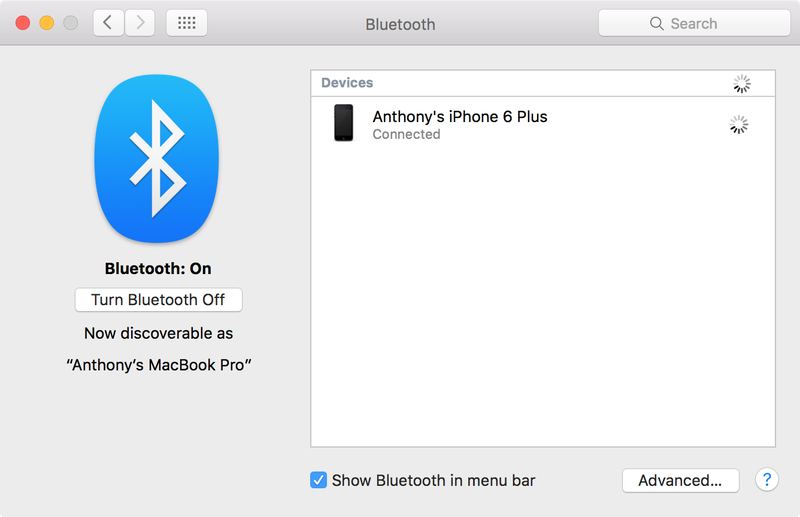Screen dimensions: 800x517
Task: Open the Advanced... options
Action: 680,480
